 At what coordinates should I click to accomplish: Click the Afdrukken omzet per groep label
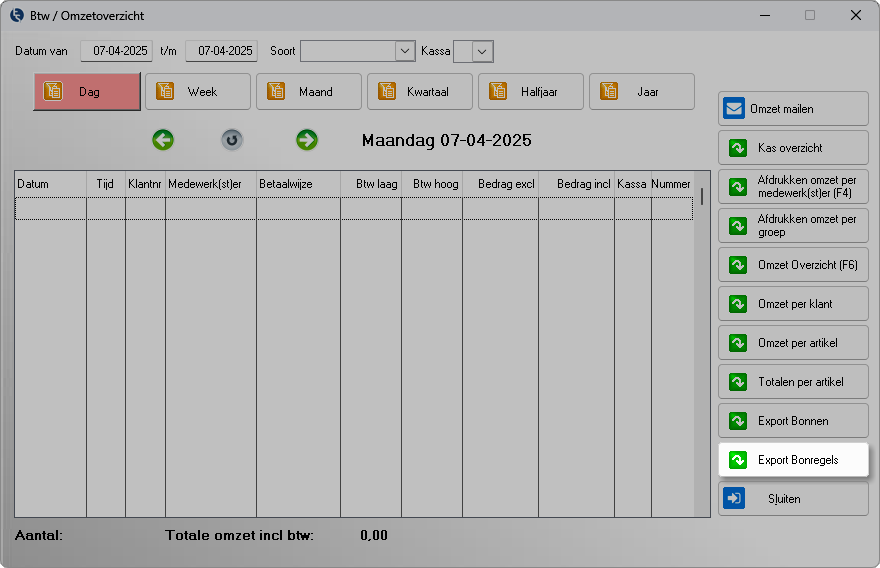pyautogui.click(x=806, y=226)
